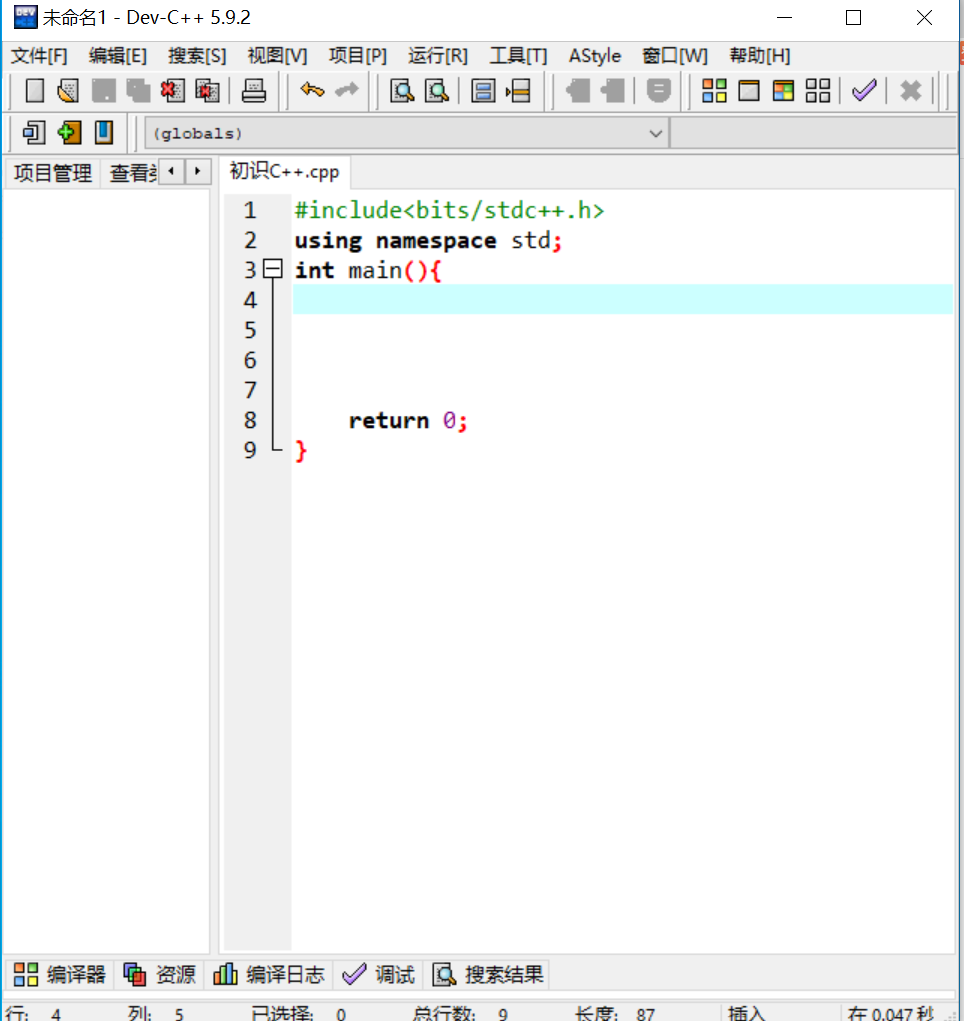This screenshot has width=964, height=1021.
Task: Open the 文件[F] menu
Action: pyautogui.click(x=39, y=57)
